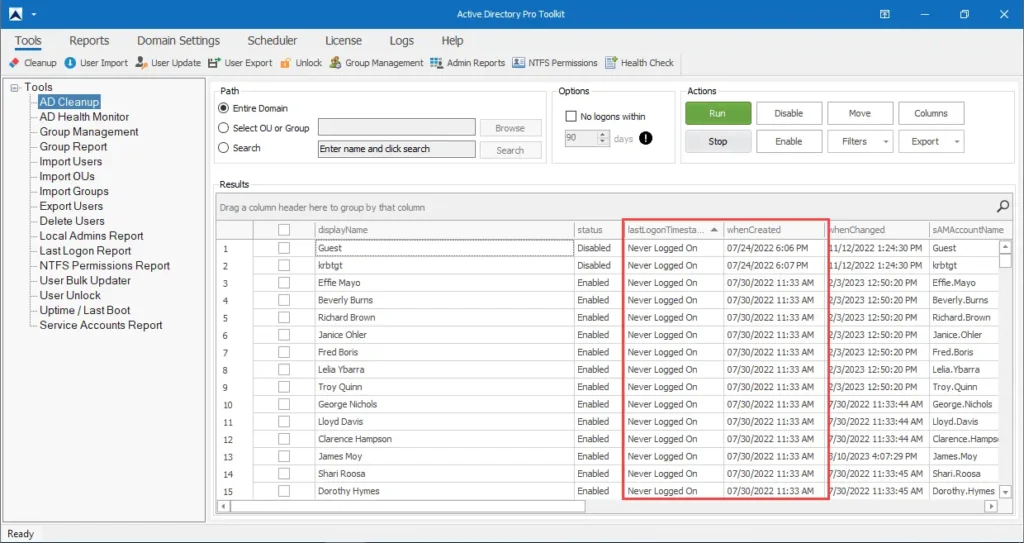Click the horizontal scrollbar right arrow
This screenshot has height=543, width=1024.
coord(991,506)
